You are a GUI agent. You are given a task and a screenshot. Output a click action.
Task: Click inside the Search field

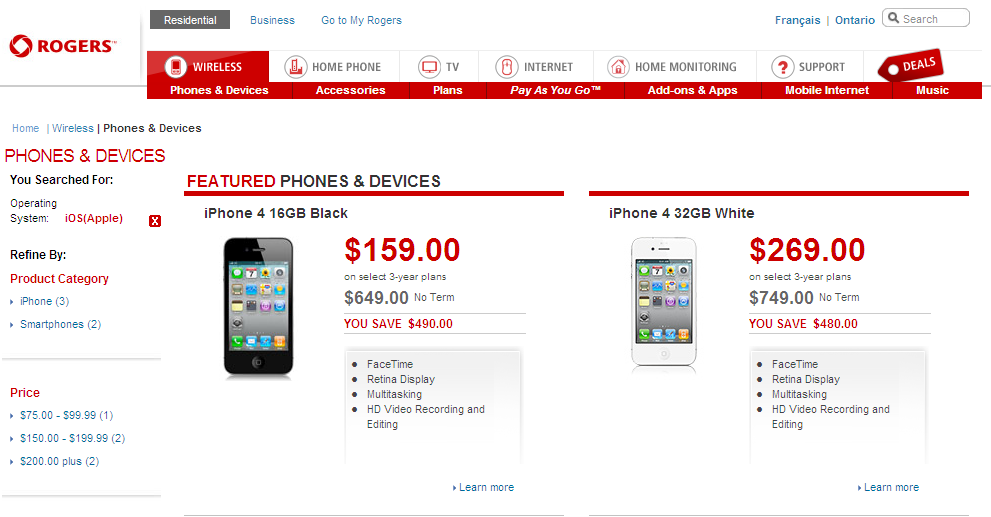click(x=926, y=18)
